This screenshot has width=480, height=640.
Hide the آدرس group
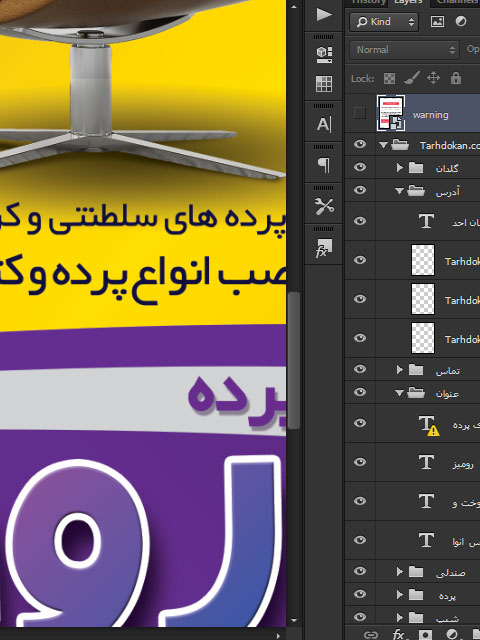(360, 190)
